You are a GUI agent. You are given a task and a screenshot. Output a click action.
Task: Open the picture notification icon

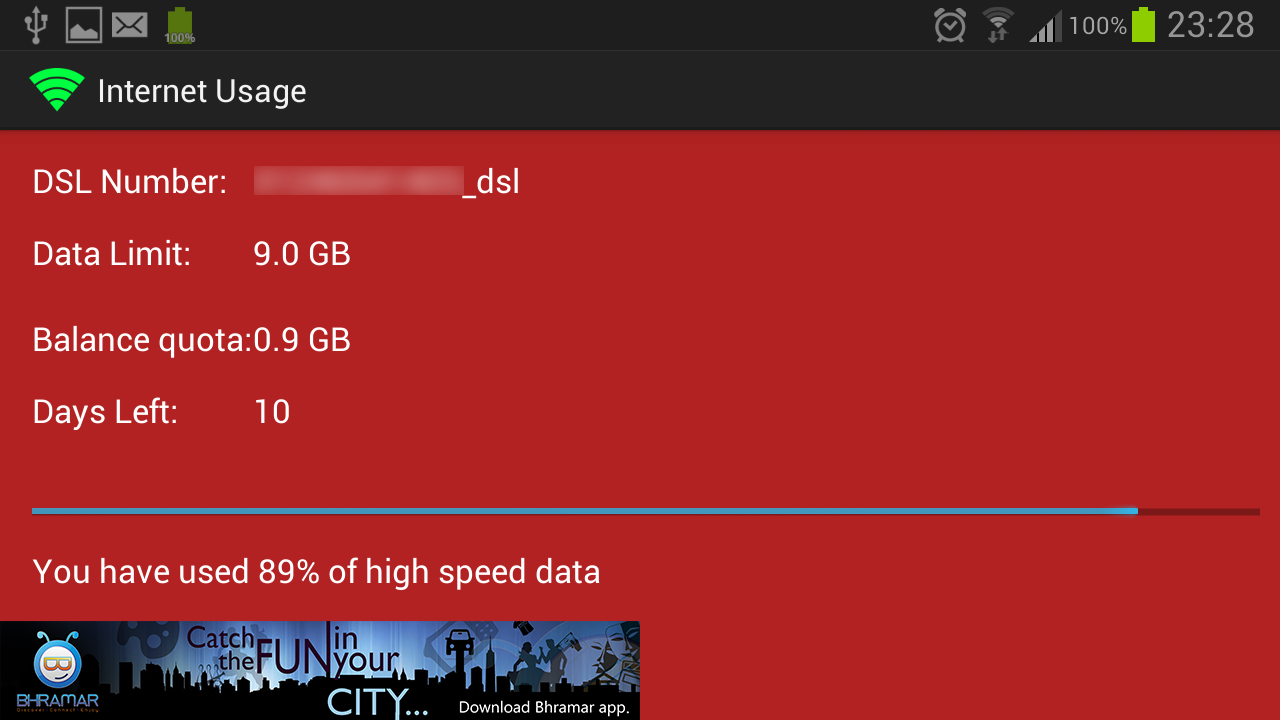pyautogui.click(x=84, y=25)
